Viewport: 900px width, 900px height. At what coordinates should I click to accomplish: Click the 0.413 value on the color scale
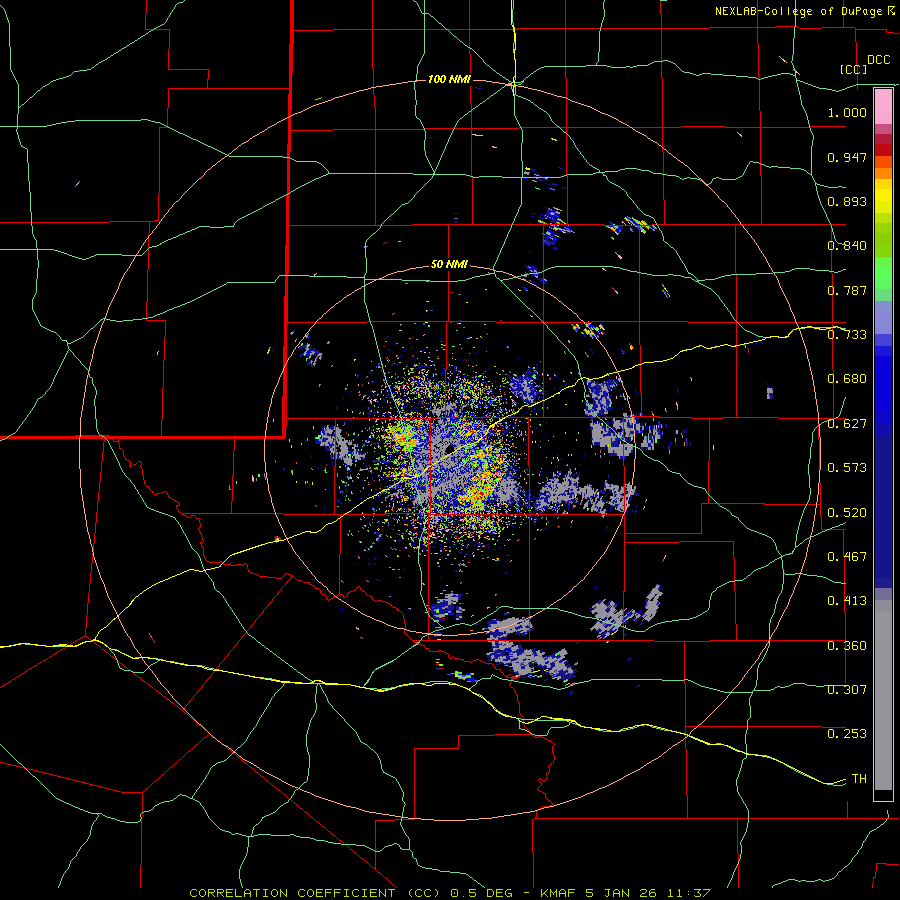[x=847, y=601]
